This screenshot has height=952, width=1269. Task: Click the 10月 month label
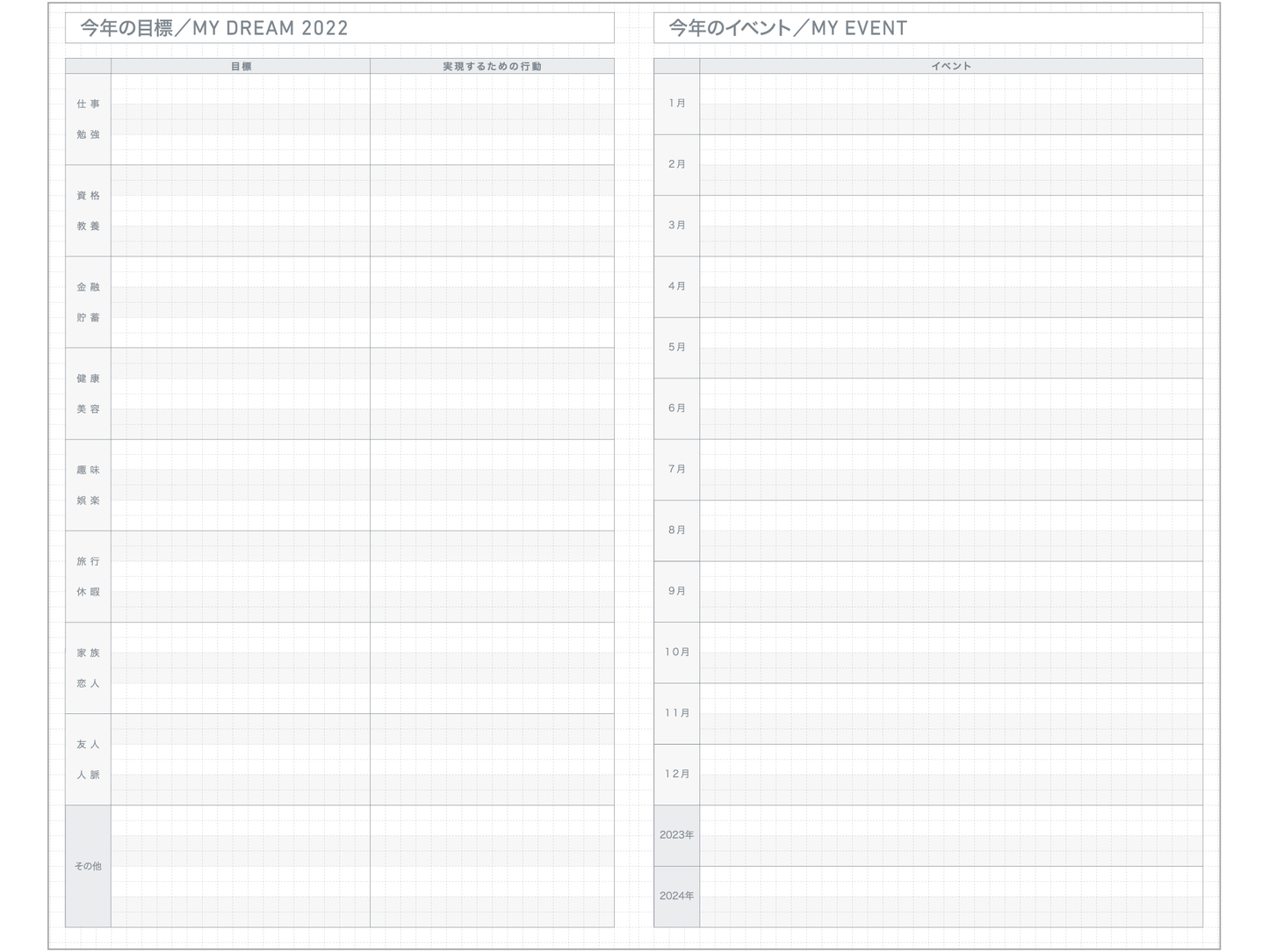click(677, 653)
